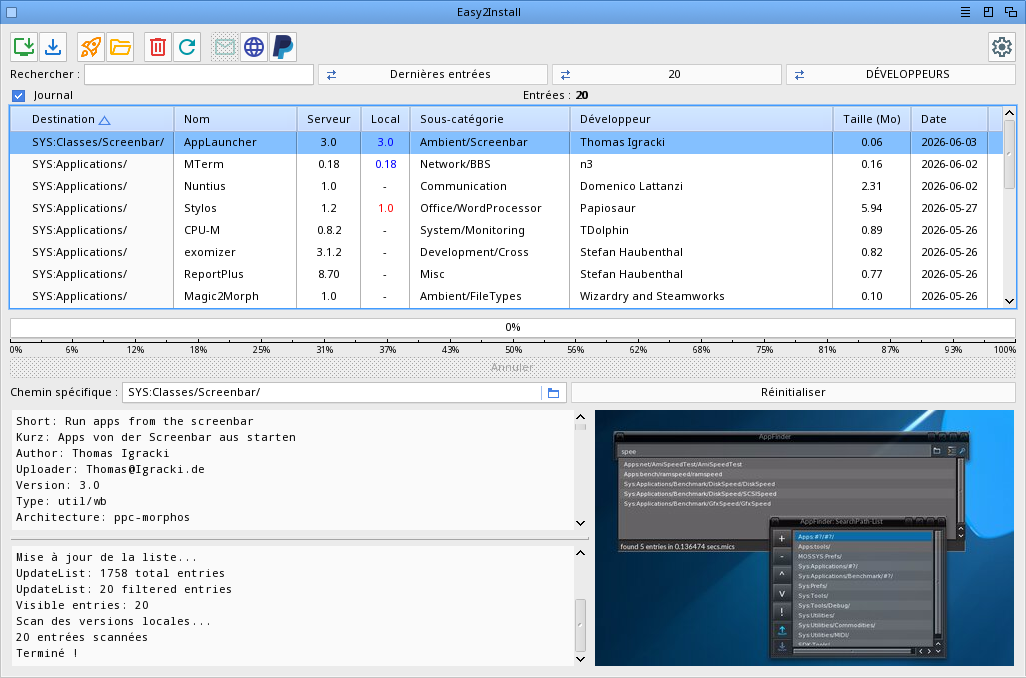The image size is (1026, 678).
Task: Click the 2026-05-27 date cell
Action: tap(949, 208)
